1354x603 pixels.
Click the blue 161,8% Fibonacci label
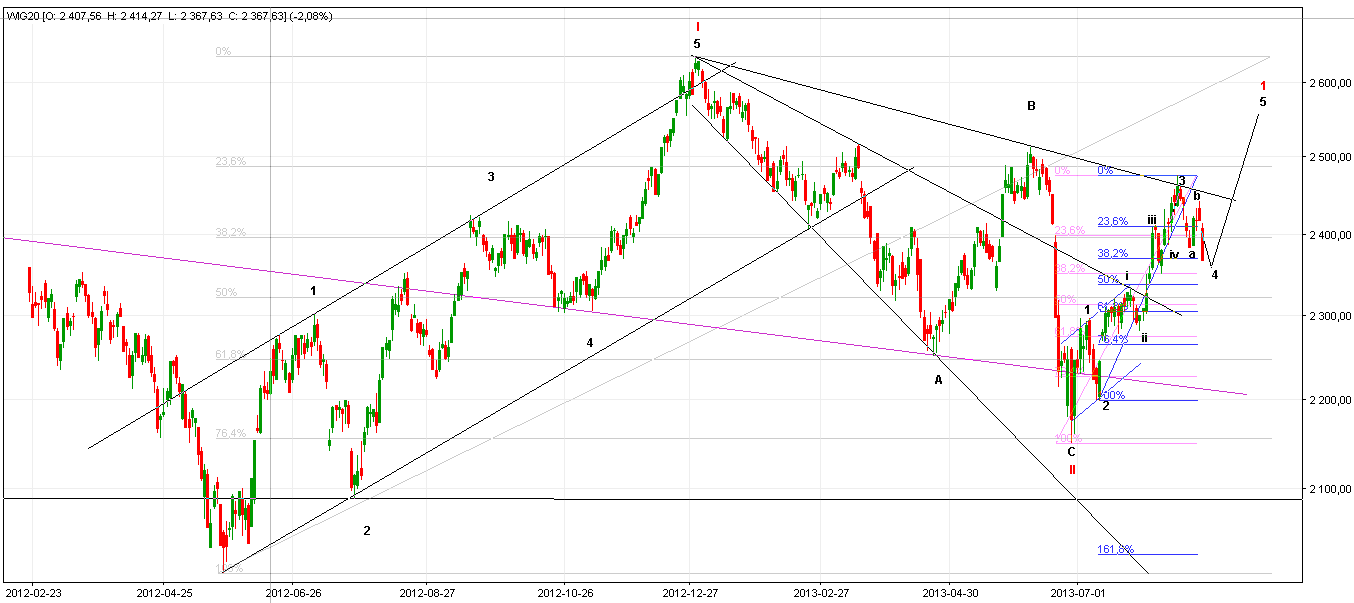(1115, 549)
